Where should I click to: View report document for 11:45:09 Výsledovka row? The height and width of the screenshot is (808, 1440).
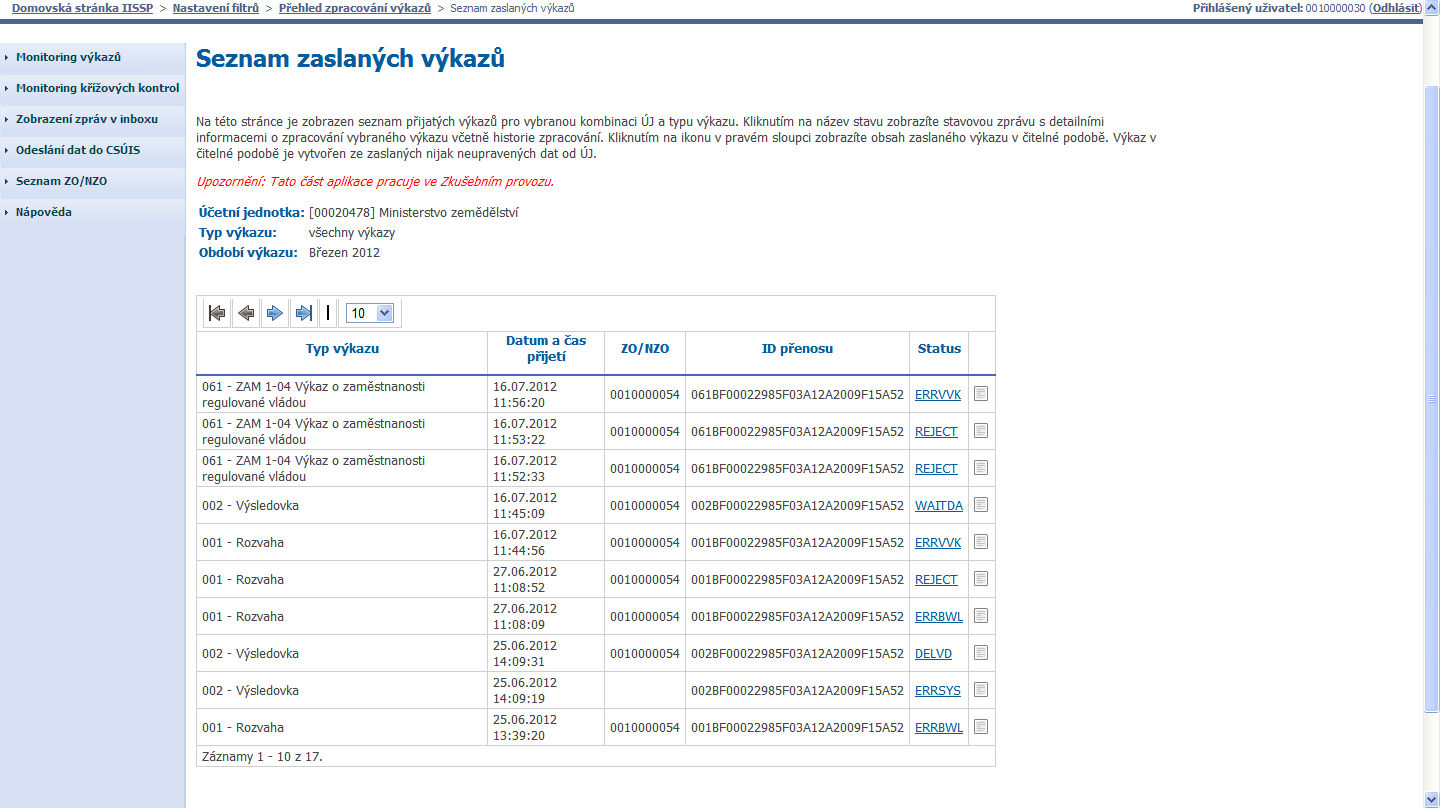[x=981, y=505]
